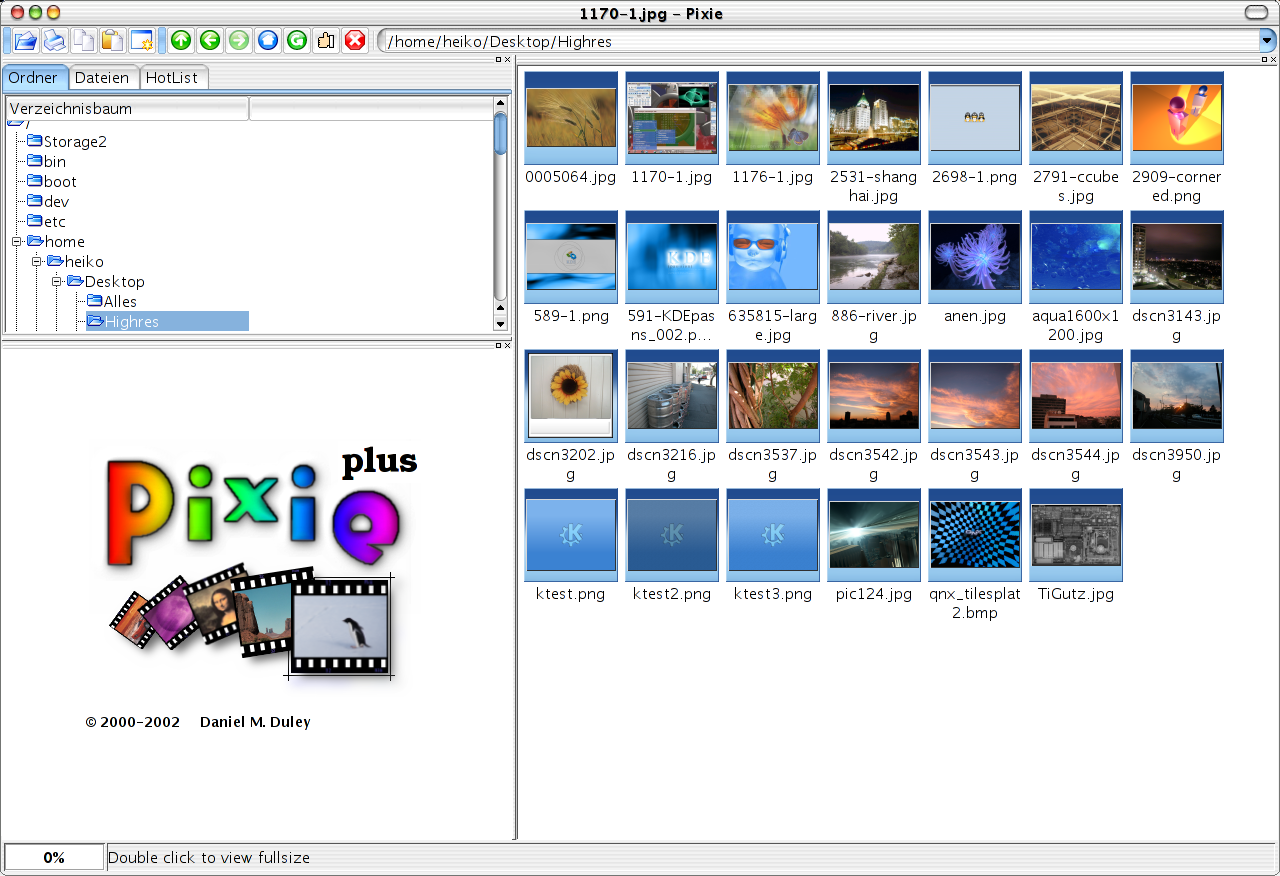Select the 591-KDEpas thumbnail
Viewport: 1280px width, 876px height.
click(x=672, y=257)
